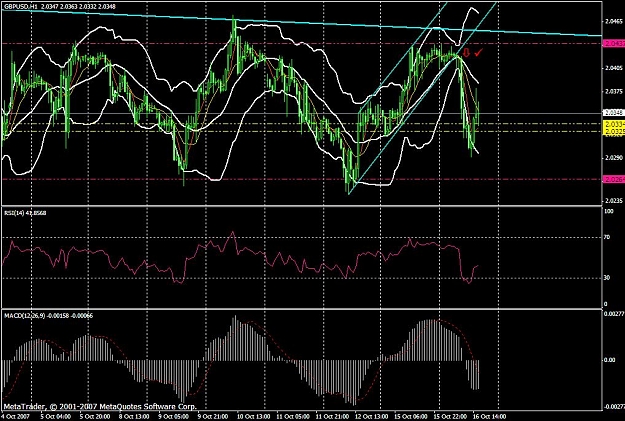625x421 pixels.
Task: Click the 2.0405 price scale label
Action: click(615, 68)
